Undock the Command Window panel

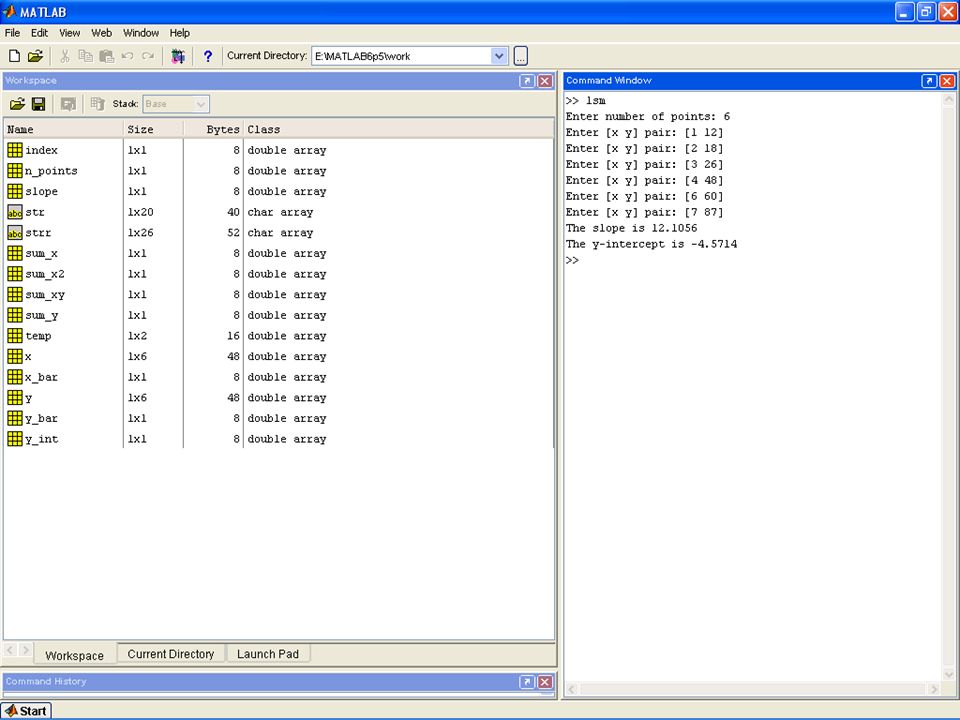click(x=929, y=81)
